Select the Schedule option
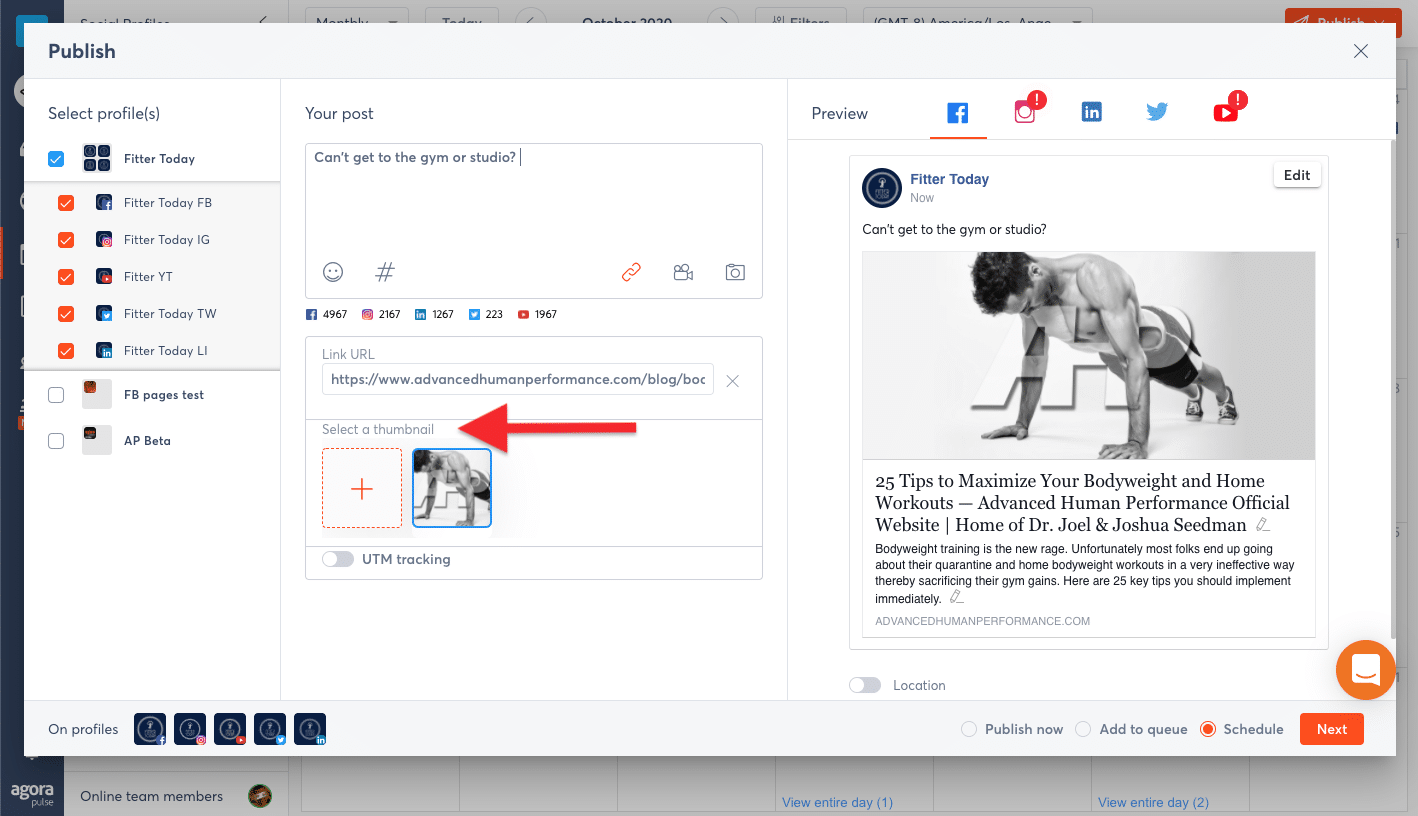Screen dimensions: 1418x816 (x=1208, y=729)
